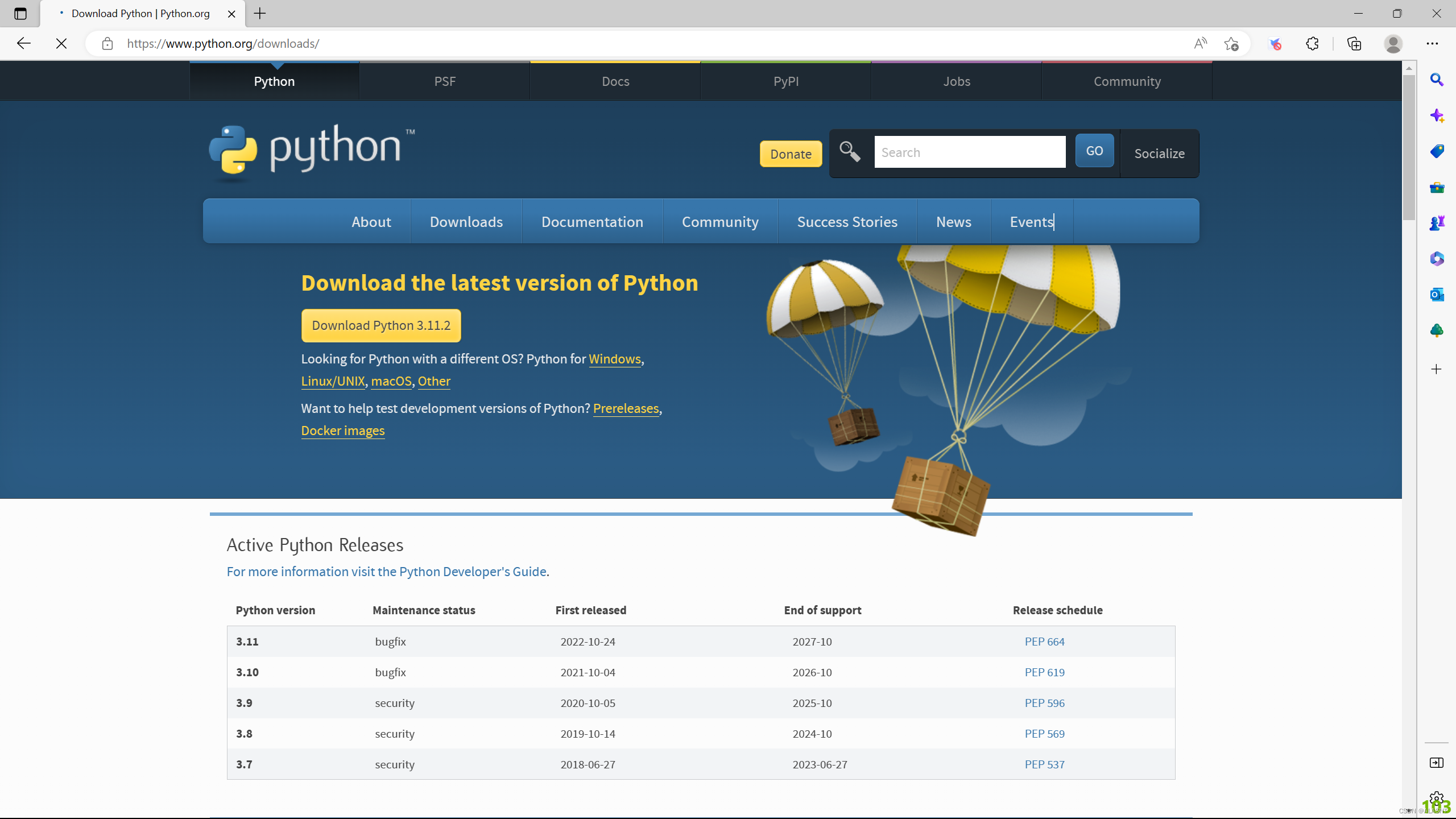1456x819 pixels.
Task: Open the PEP 664 release schedule link
Action: 1044,642
